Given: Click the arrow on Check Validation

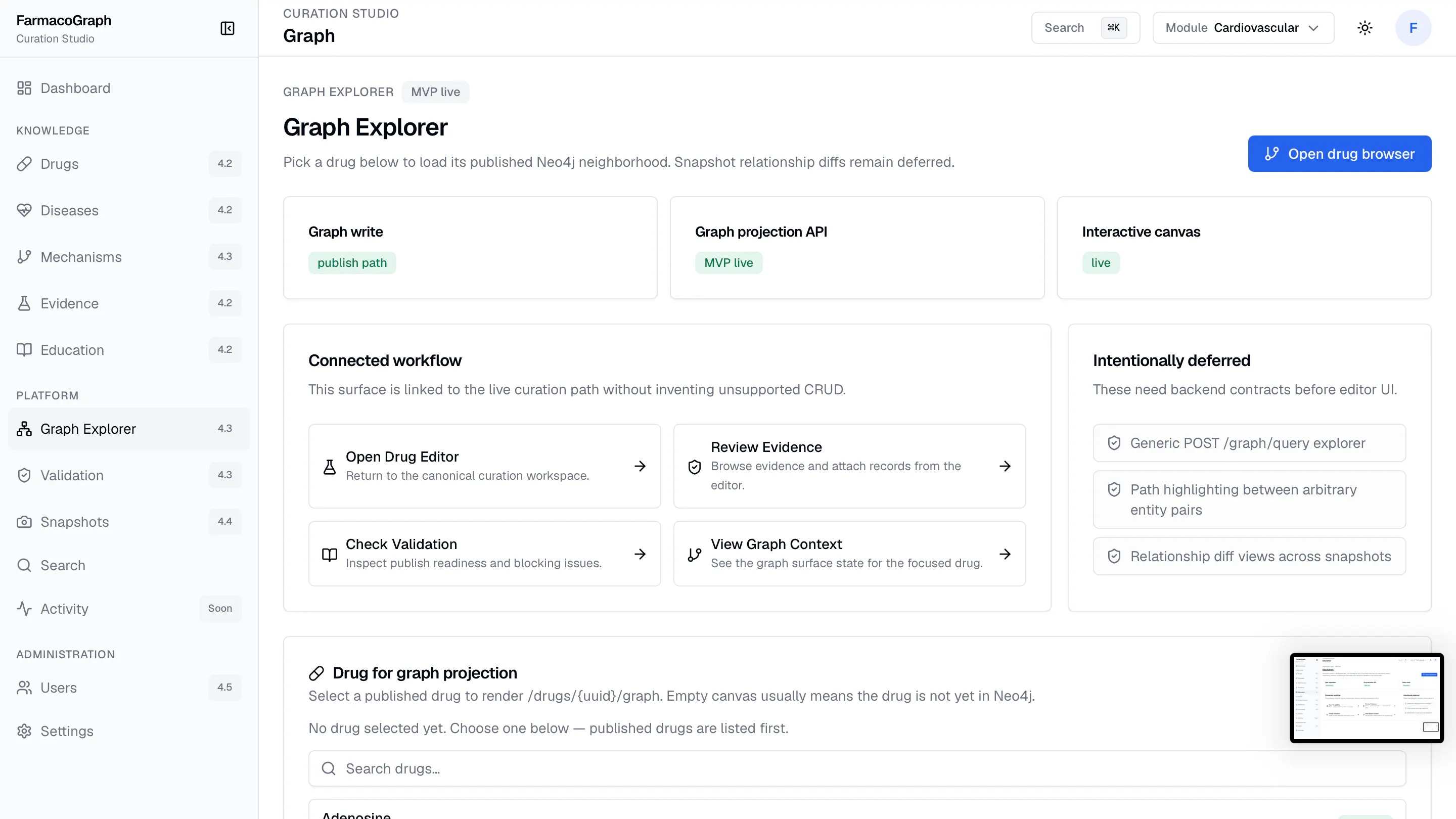Looking at the screenshot, I should coord(640,554).
